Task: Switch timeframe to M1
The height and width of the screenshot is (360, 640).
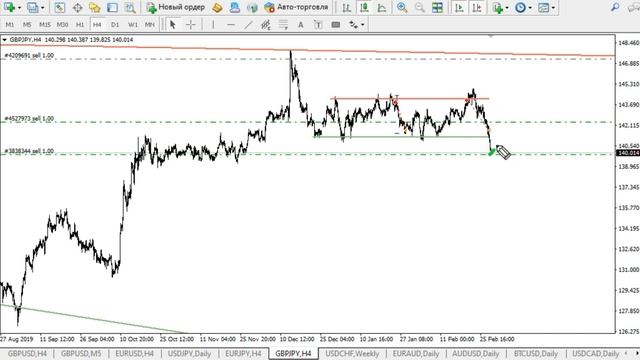Action: 9,25
